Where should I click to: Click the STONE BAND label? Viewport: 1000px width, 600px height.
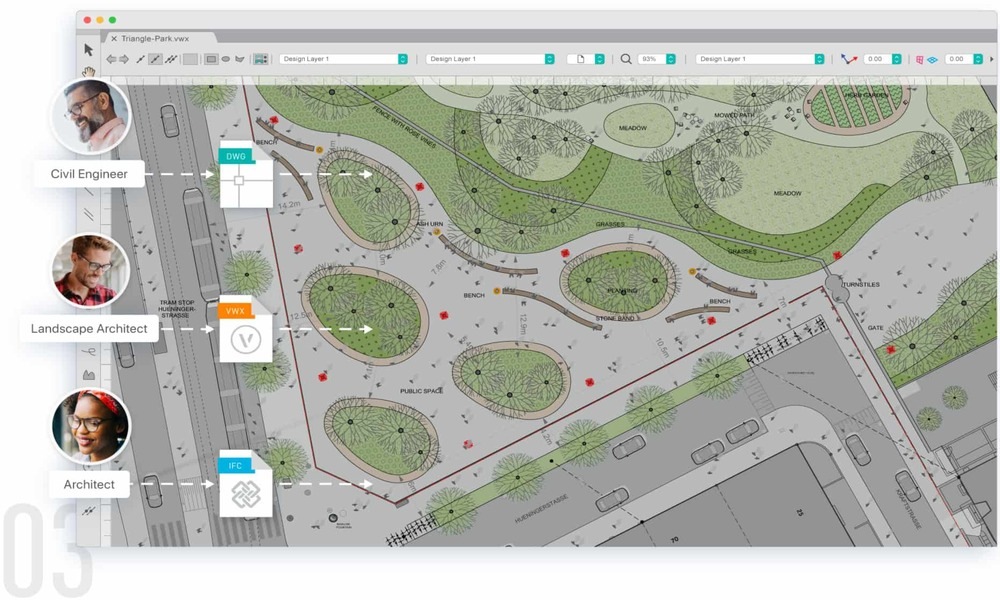click(x=615, y=318)
